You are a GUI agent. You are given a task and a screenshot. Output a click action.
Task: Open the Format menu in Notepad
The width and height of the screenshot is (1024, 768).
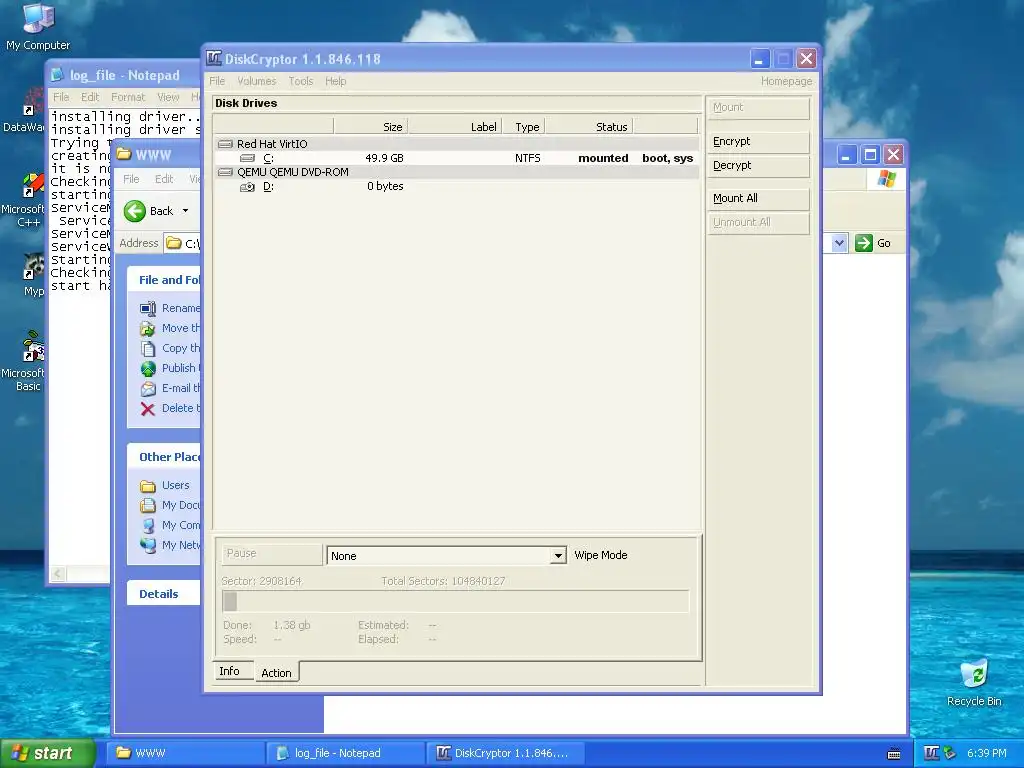(128, 97)
